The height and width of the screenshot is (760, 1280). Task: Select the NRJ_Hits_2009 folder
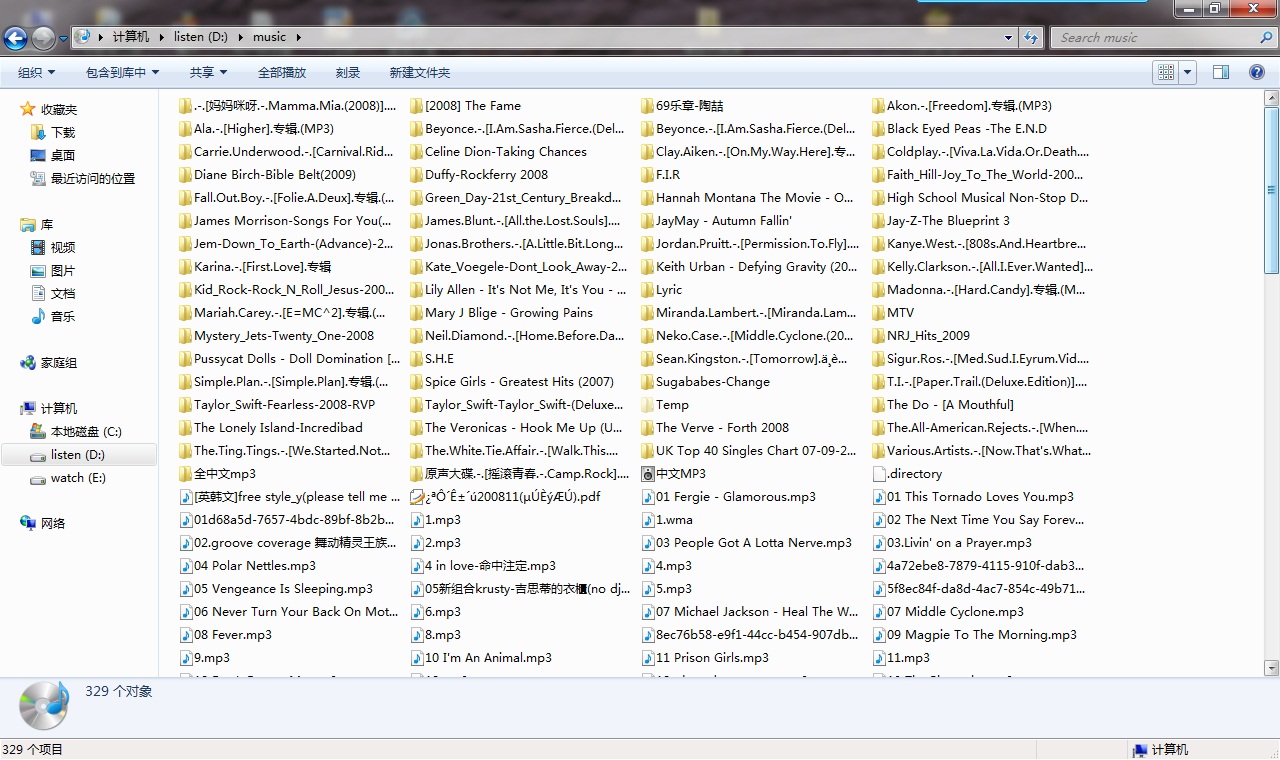921,335
